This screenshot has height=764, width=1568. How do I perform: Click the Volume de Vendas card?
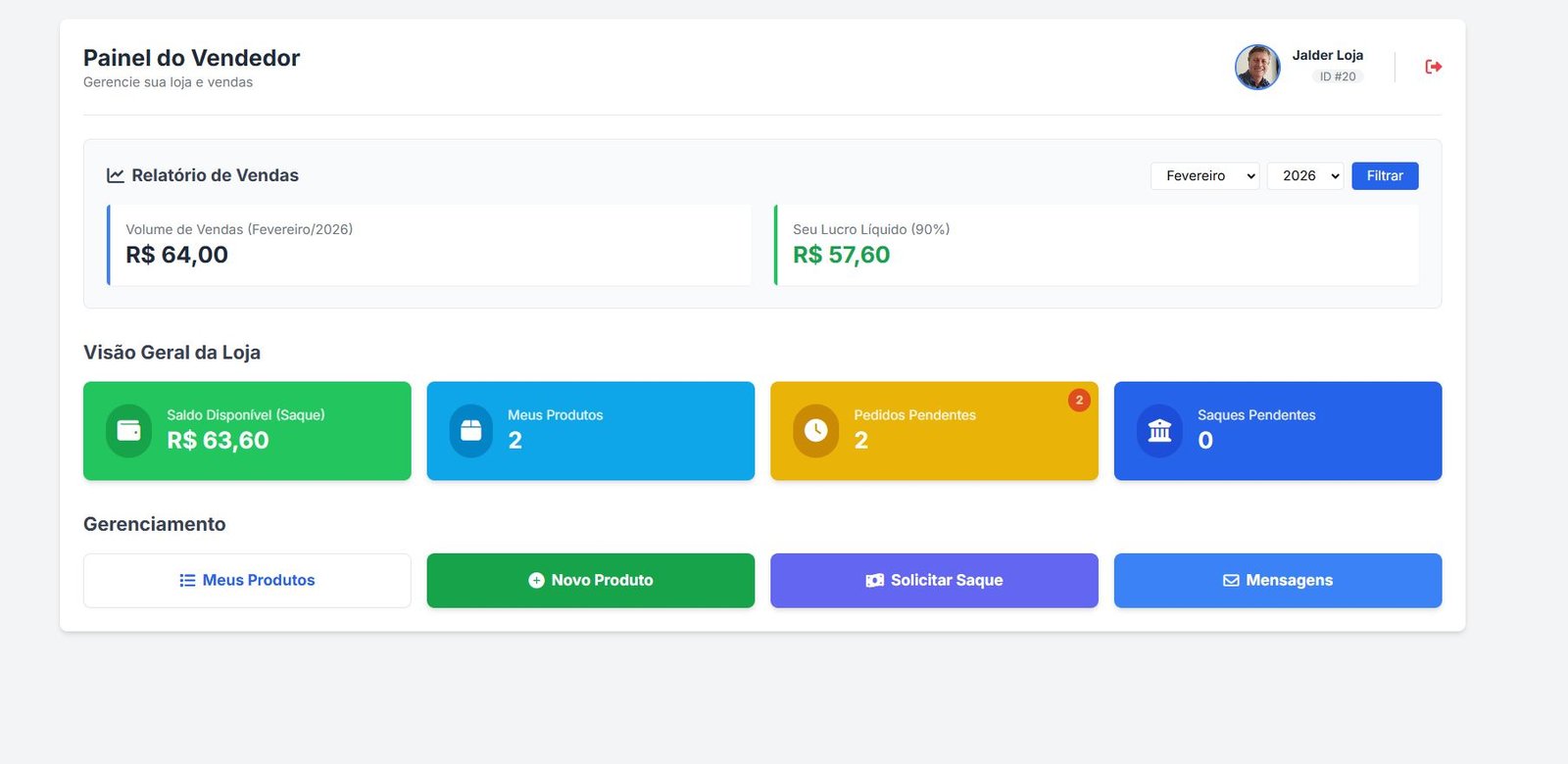429,245
